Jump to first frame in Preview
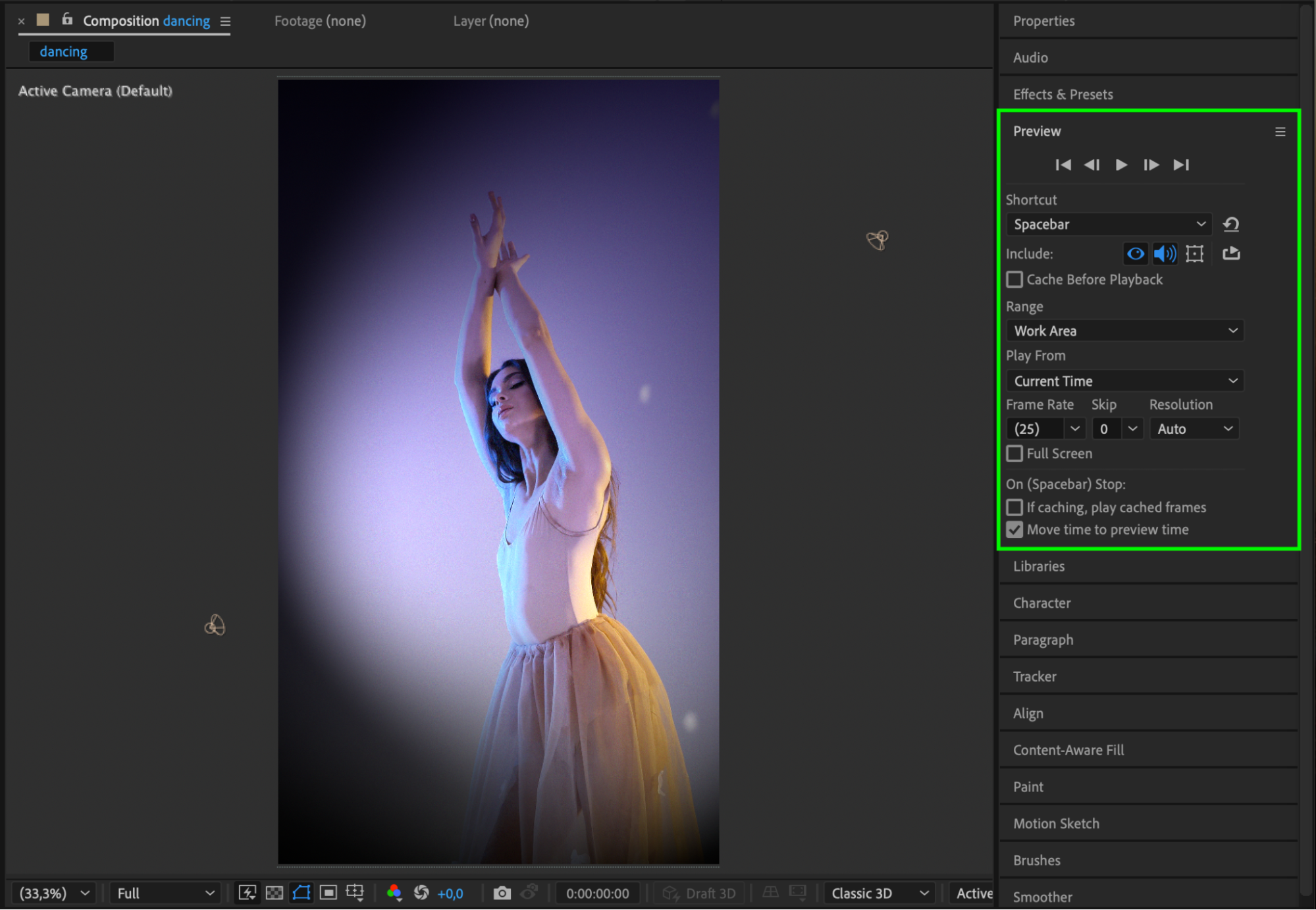Viewport: 1316px width, 910px height. pyautogui.click(x=1063, y=165)
